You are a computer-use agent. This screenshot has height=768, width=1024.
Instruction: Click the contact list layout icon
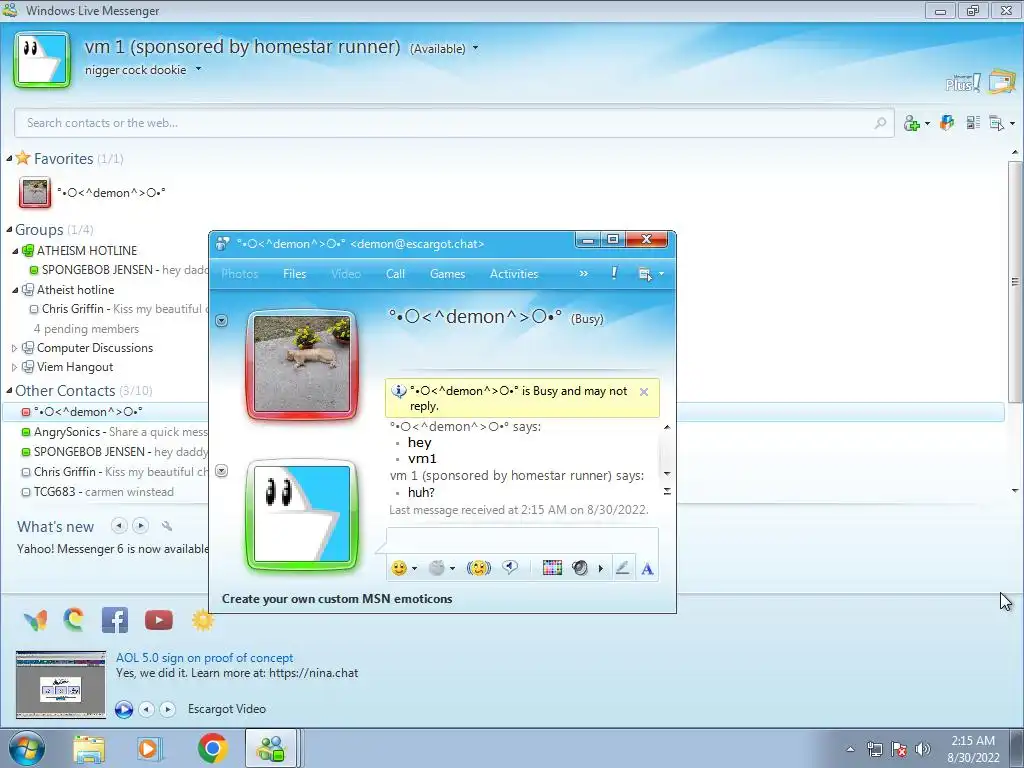coord(973,122)
